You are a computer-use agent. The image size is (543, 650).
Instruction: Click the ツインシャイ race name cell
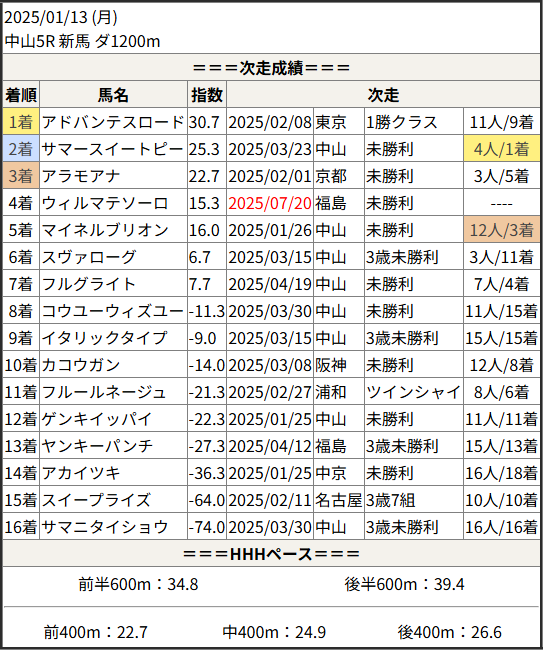(414, 391)
